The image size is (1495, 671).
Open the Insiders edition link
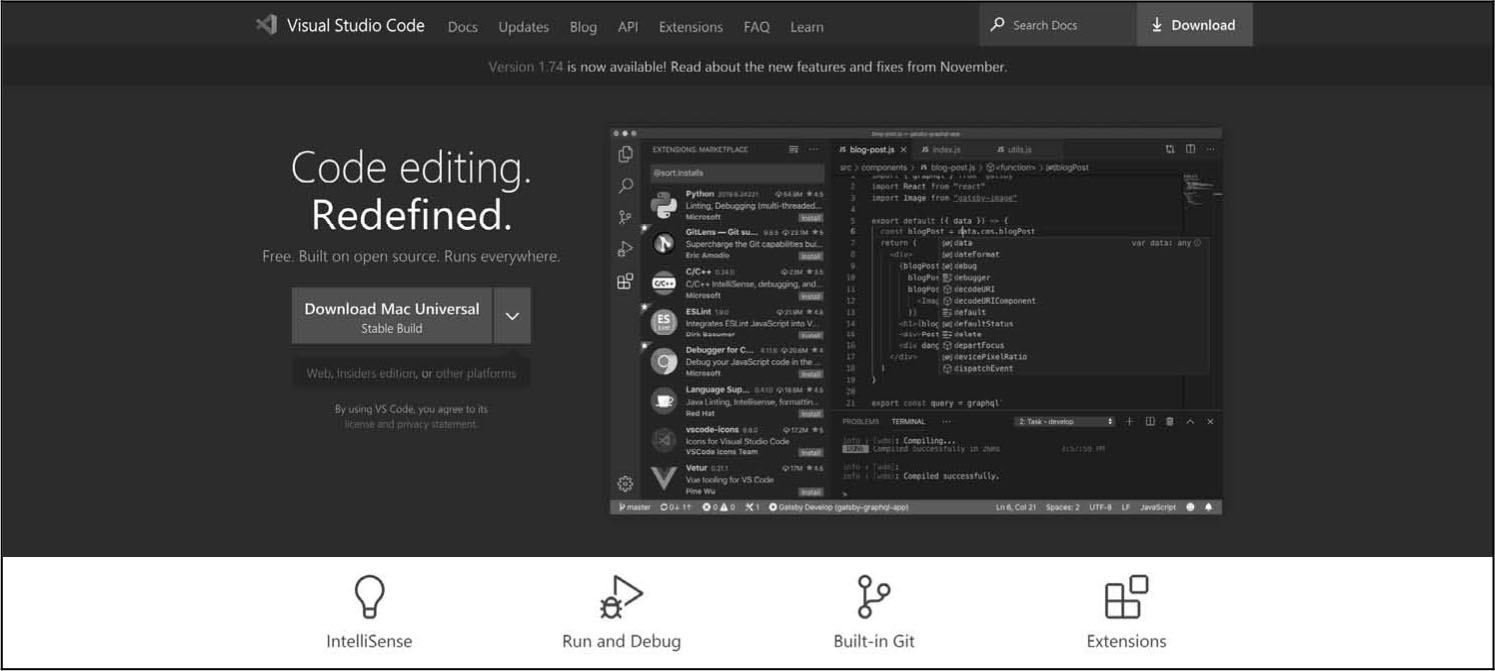[376, 373]
